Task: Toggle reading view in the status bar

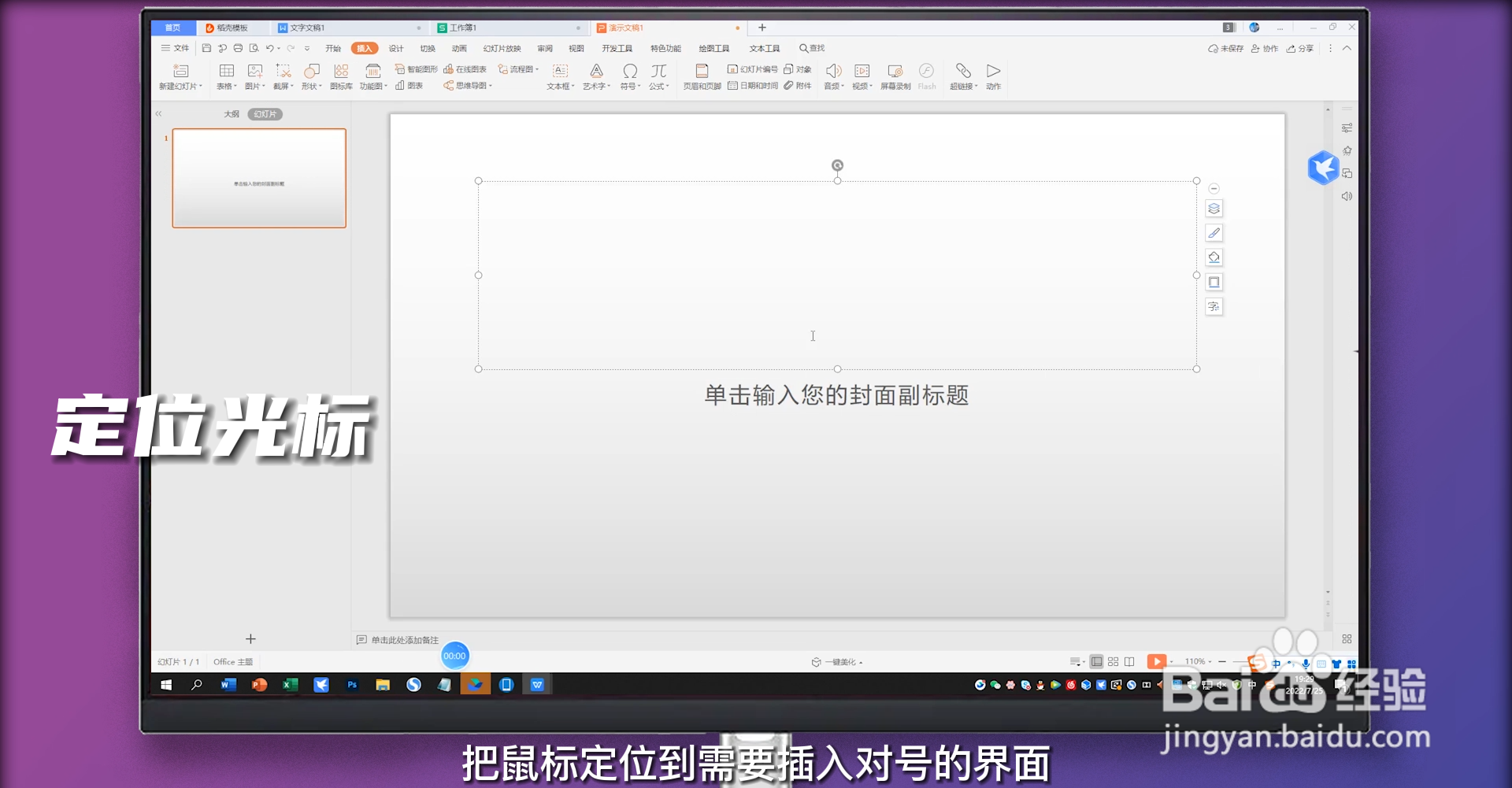Action: point(1129,661)
